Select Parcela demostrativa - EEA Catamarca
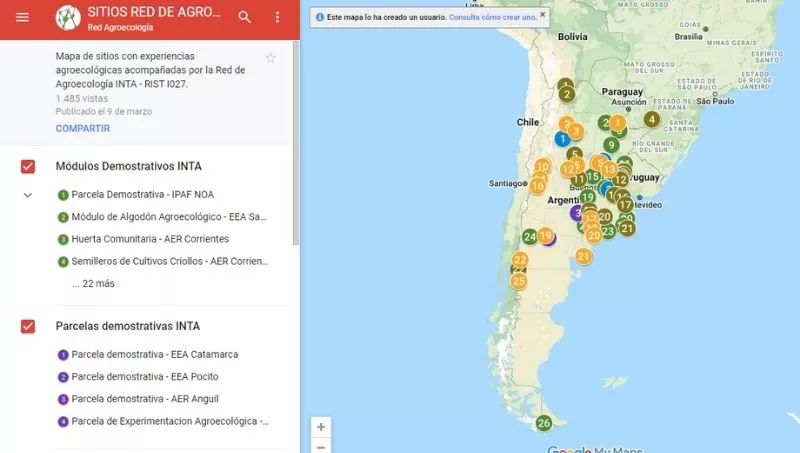 click(154, 354)
